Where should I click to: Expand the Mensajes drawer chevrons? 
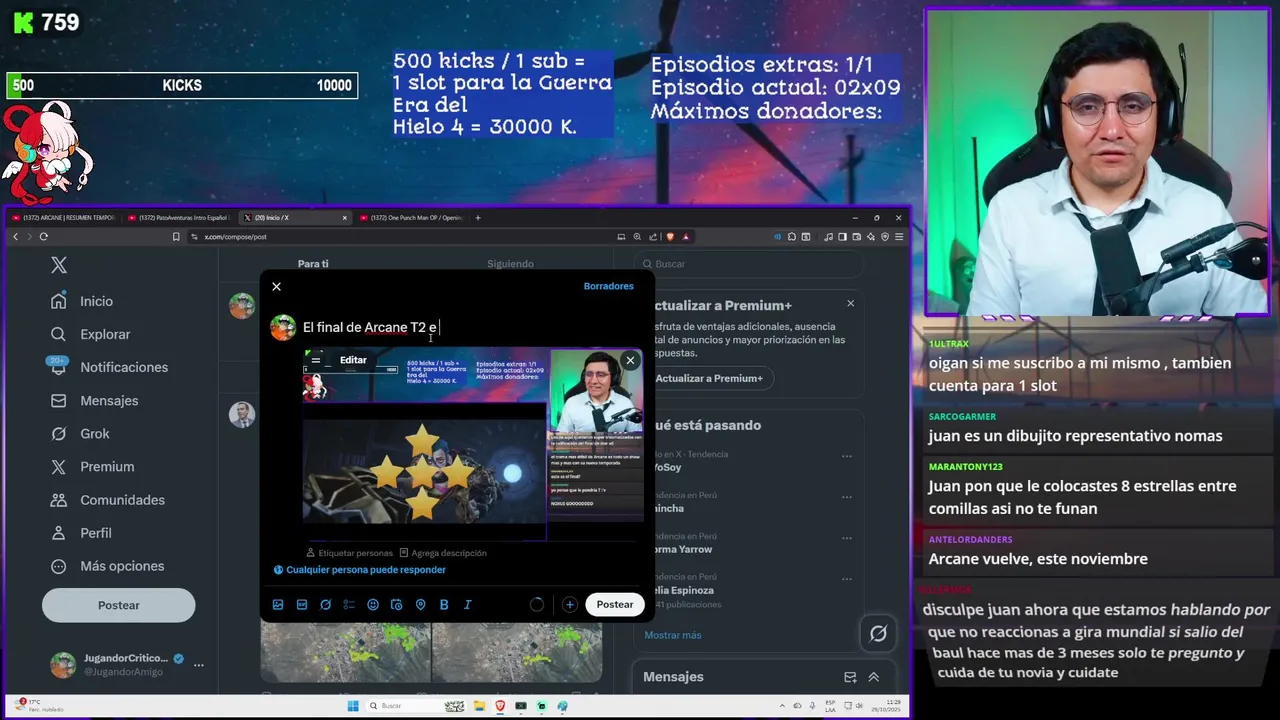[873, 677]
